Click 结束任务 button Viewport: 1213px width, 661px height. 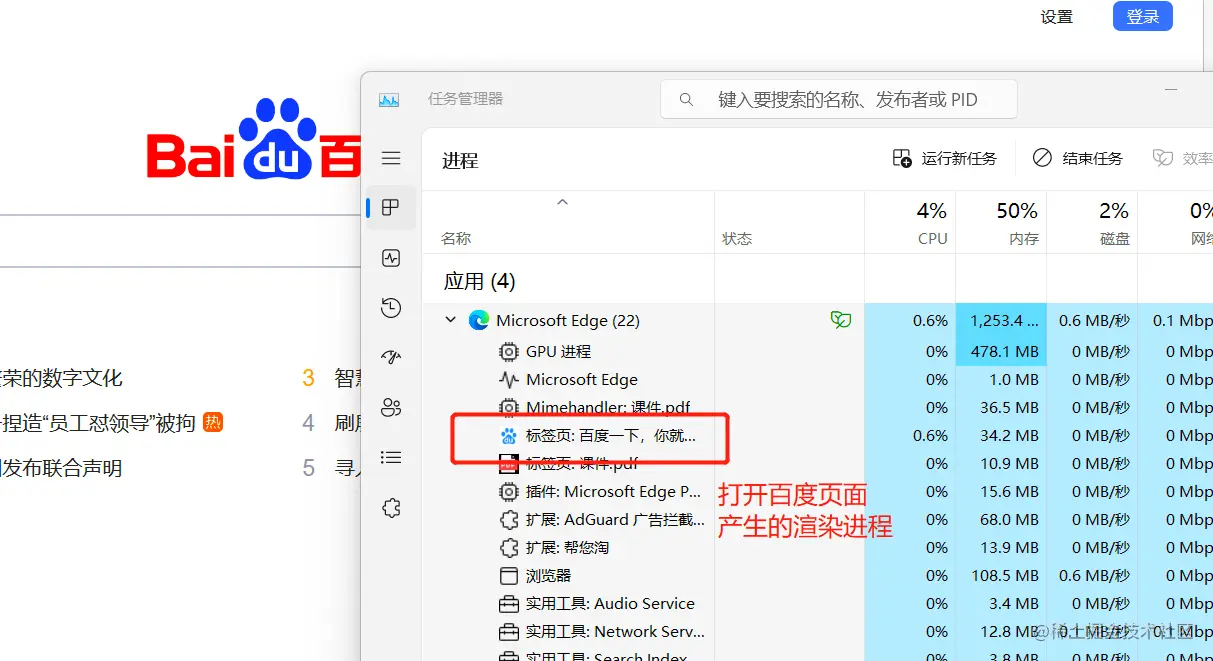coord(1078,158)
